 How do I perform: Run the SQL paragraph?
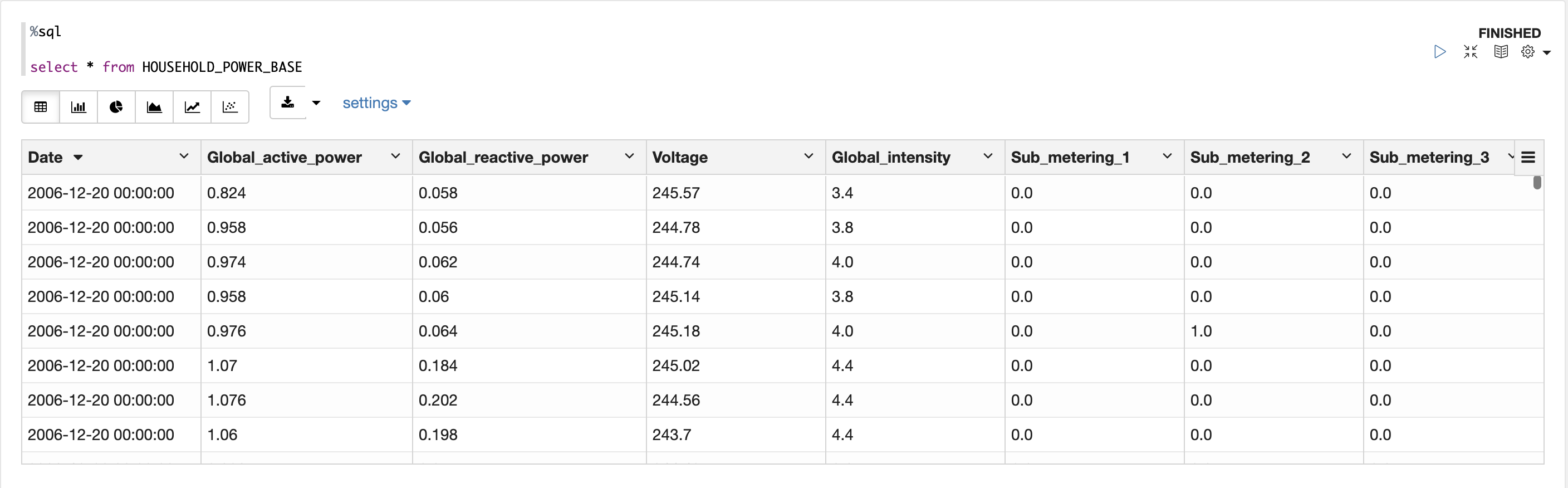point(1439,52)
